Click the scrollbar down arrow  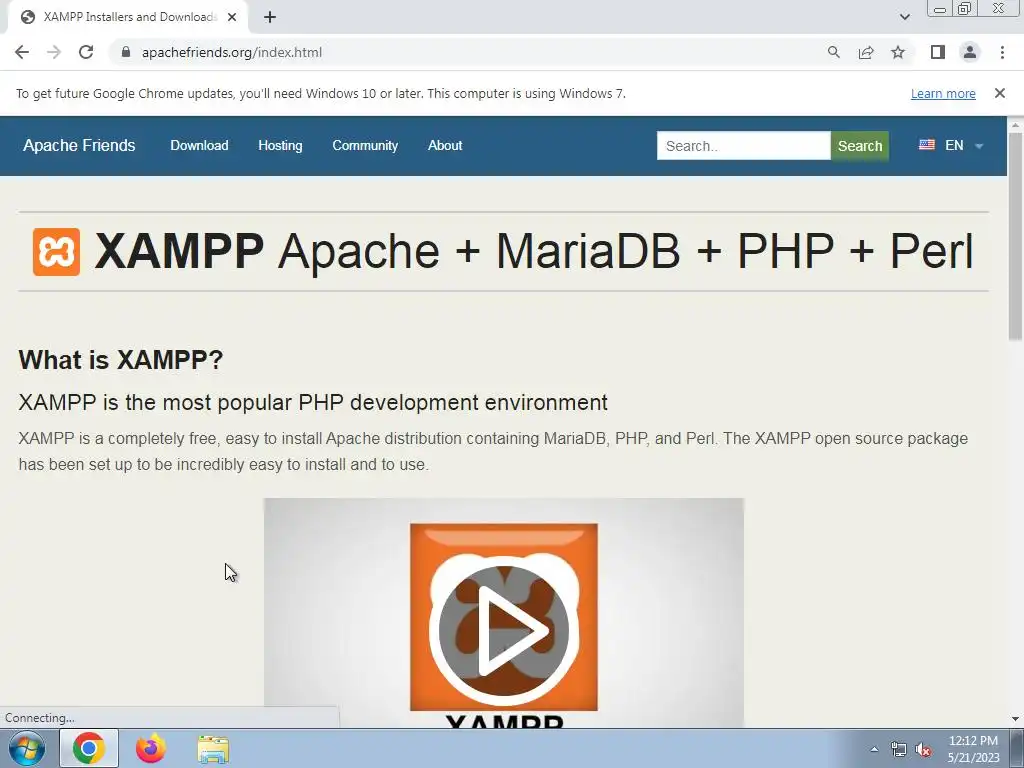[1015, 719]
